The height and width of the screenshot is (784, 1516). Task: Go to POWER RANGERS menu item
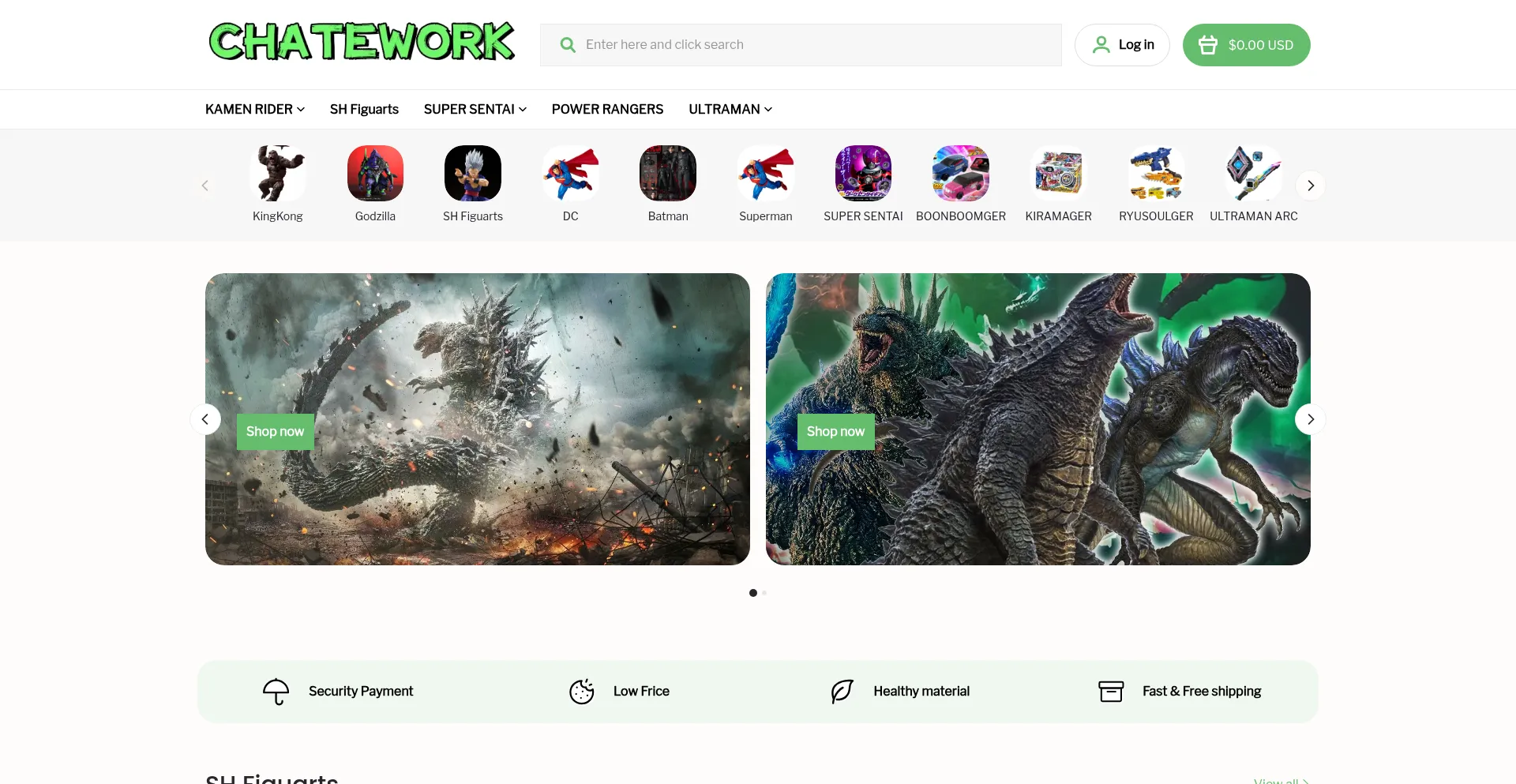pos(607,109)
